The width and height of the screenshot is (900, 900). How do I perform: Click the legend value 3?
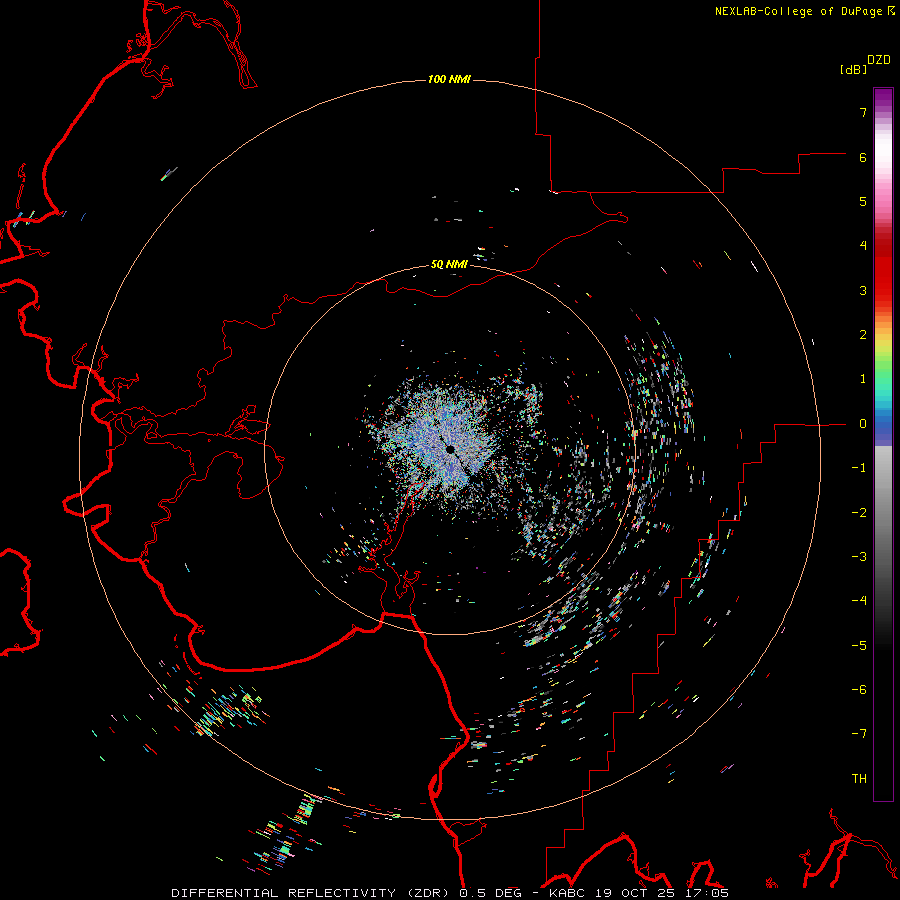[863, 290]
